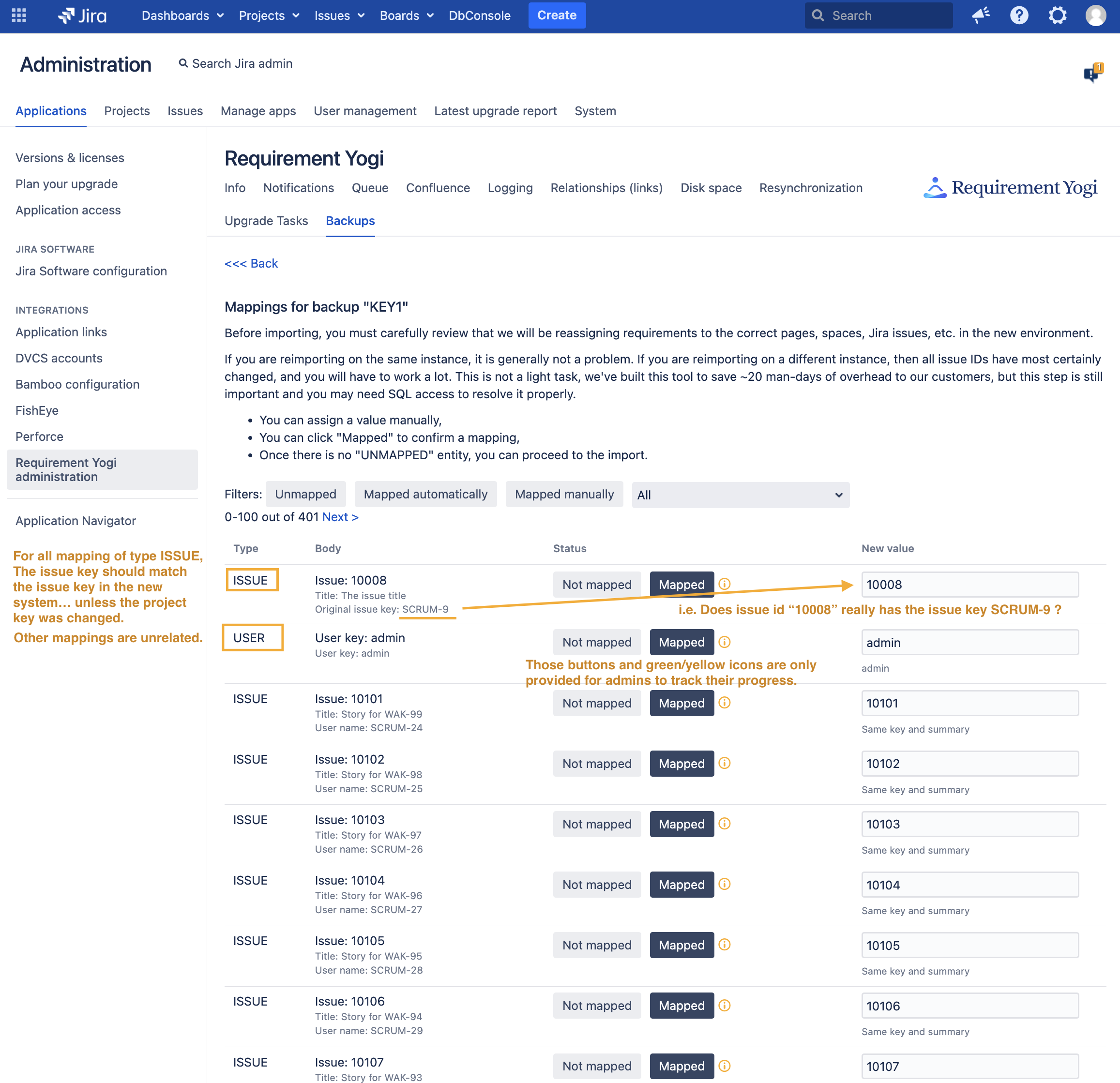Image resolution: width=1120 pixels, height=1083 pixels.
Task: Click the admin notification speech-bubble icon
Action: 1092,73
